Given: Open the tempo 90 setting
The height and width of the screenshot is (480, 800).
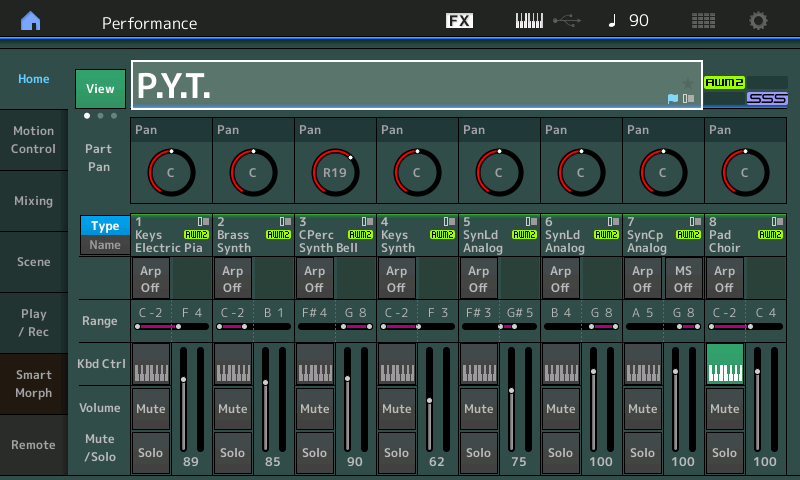Looking at the screenshot, I should click(628, 21).
